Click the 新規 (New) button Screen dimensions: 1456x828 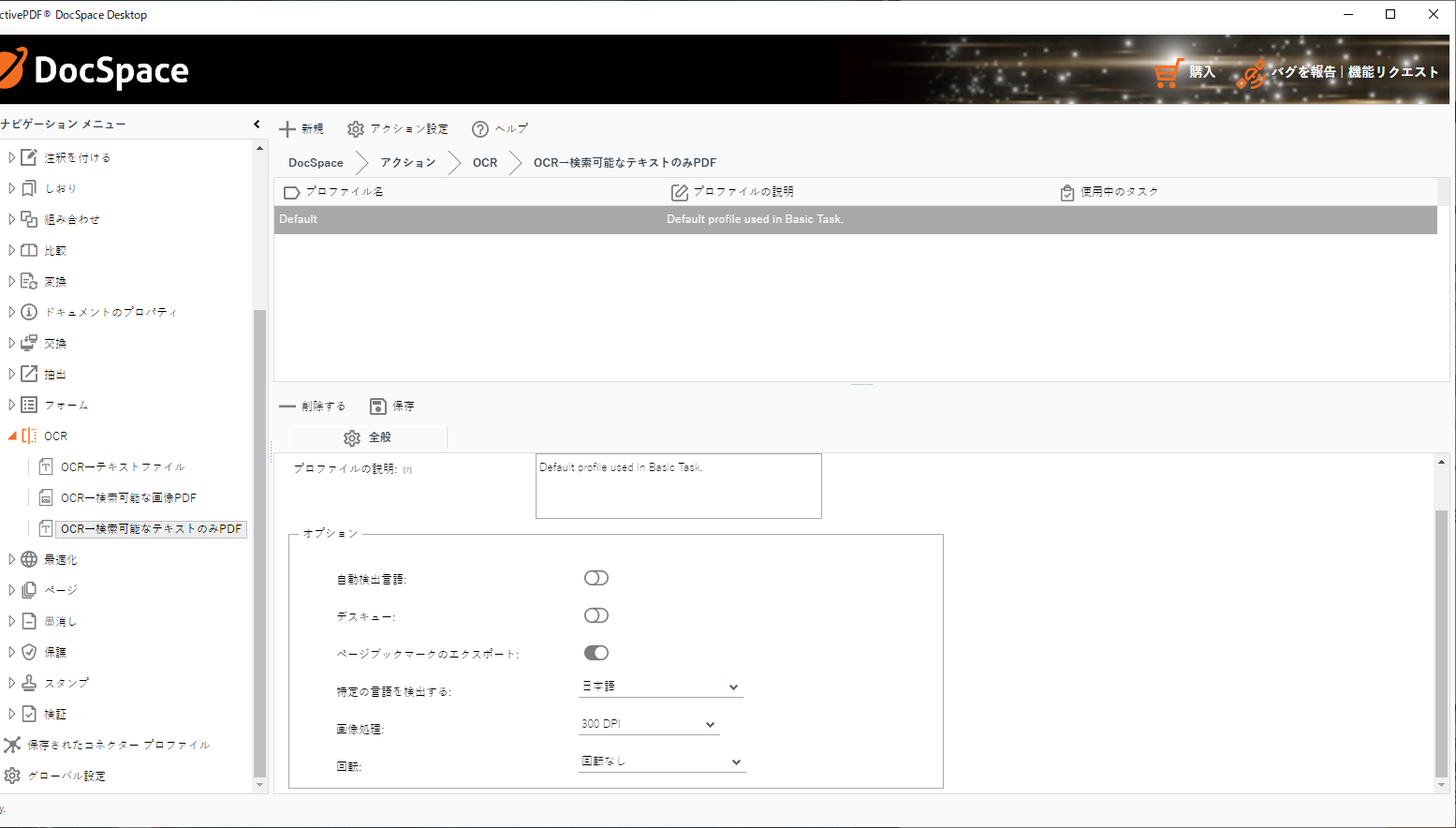point(301,129)
